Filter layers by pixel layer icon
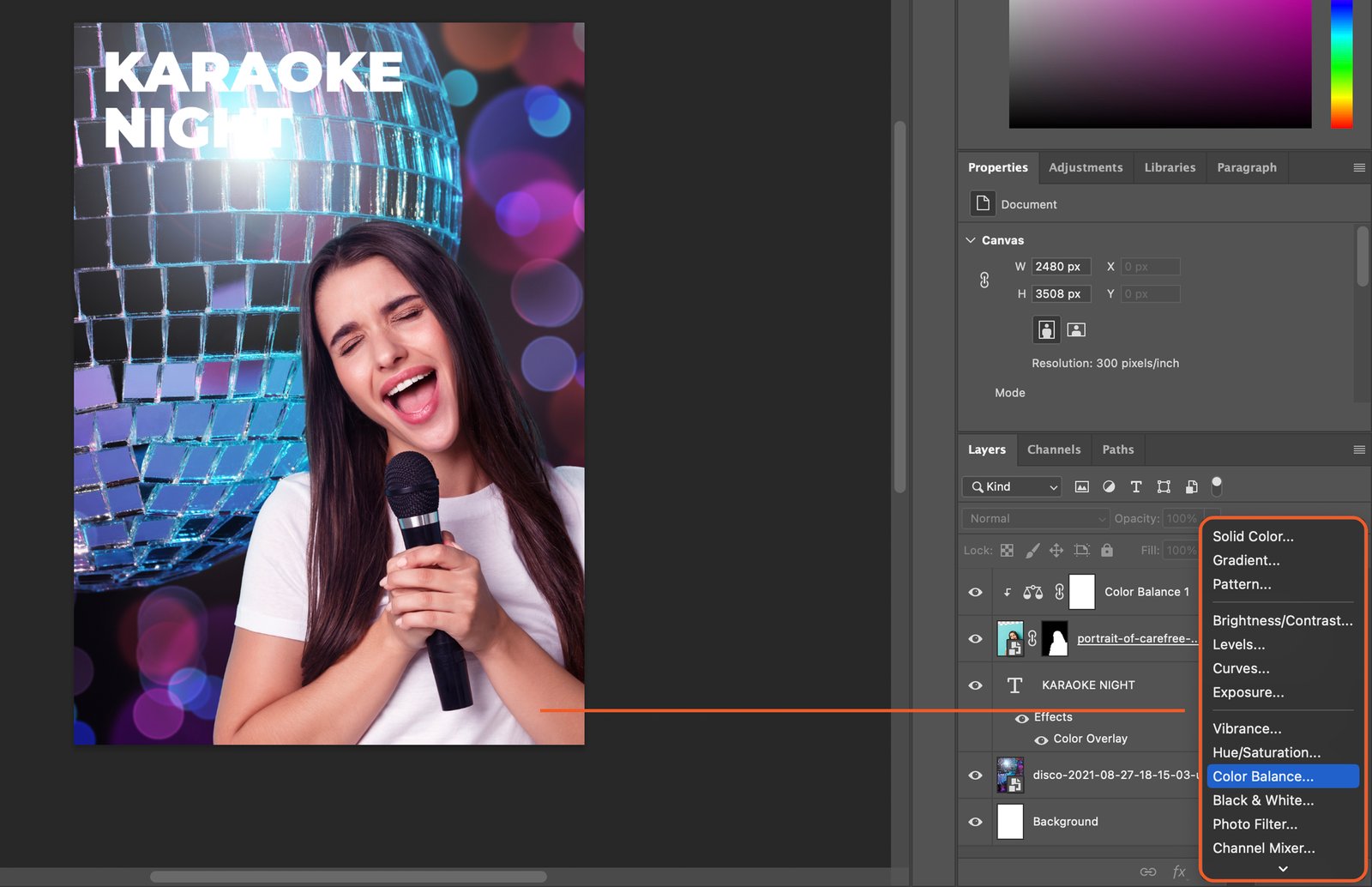Screen dimensions: 1372x887 (x=1081, y=486)
